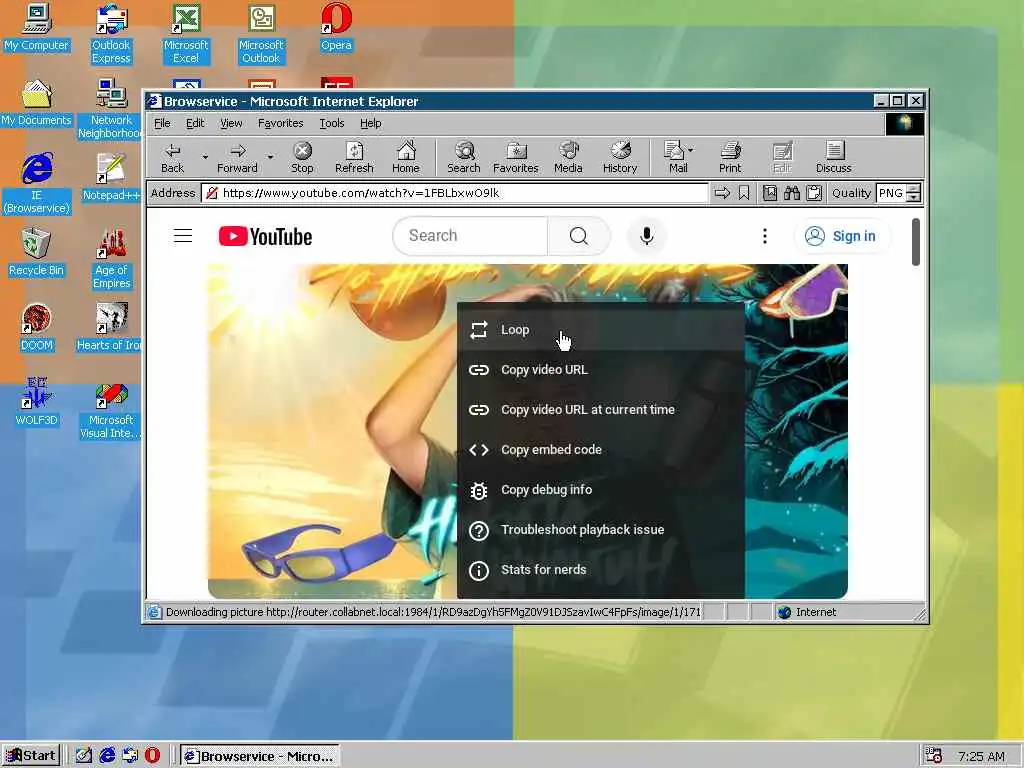Select Copy video URL
This screenshot has width=1024, height=768.
[601, 370]
